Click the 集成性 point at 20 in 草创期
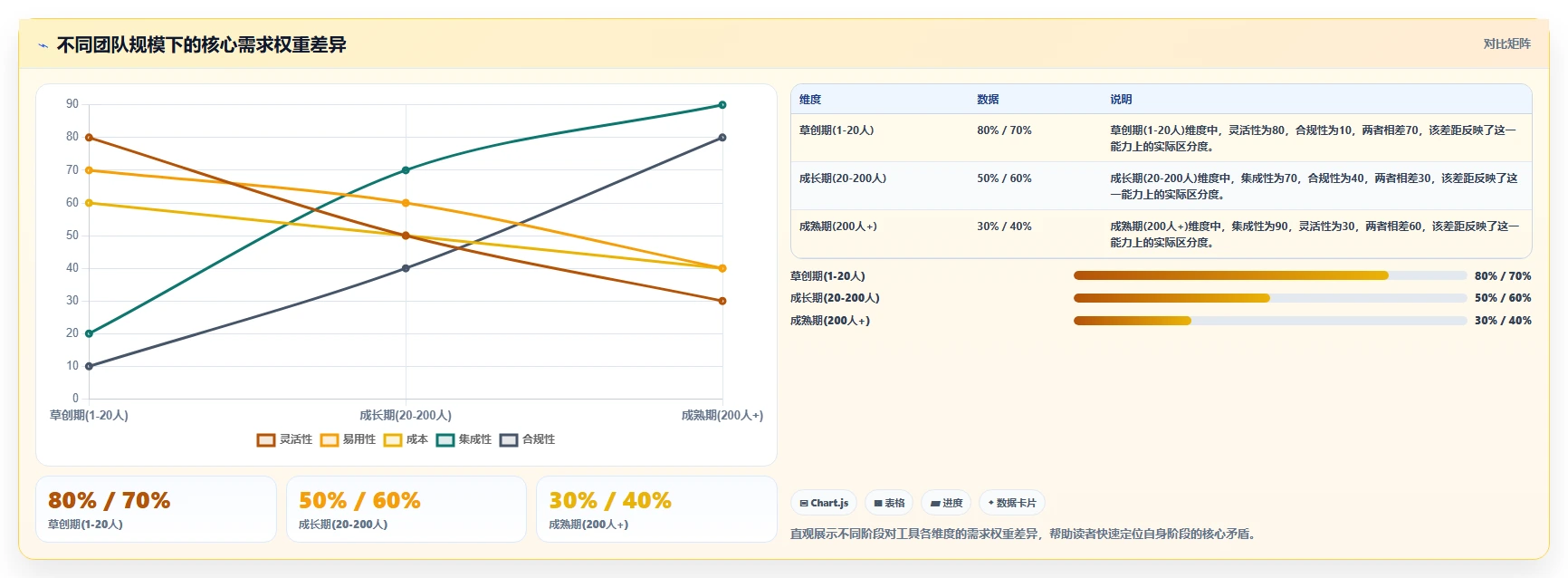 coord(89,333)
